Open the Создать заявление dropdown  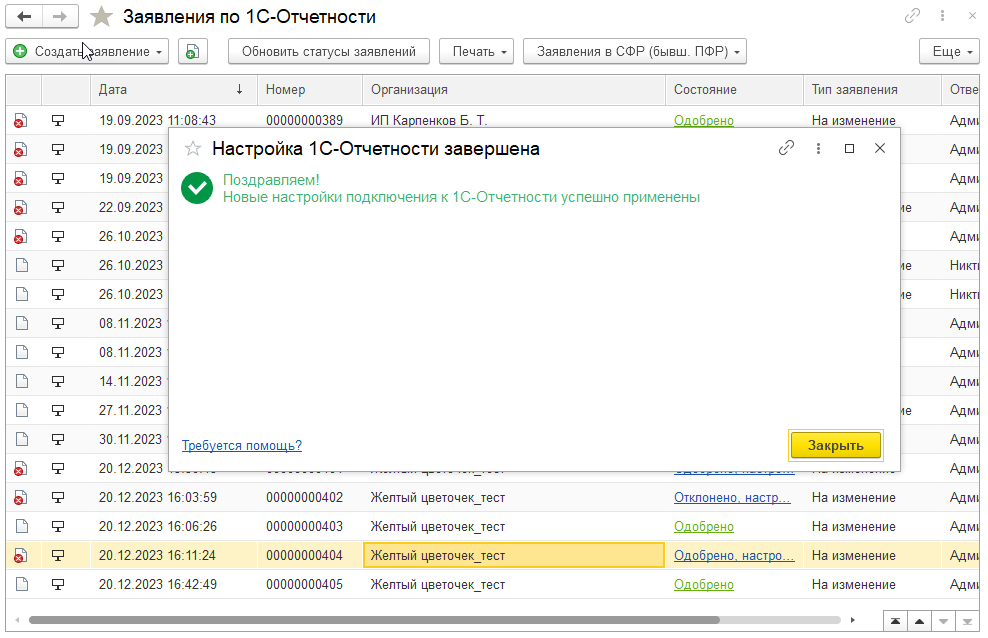[x=88, y=52]
